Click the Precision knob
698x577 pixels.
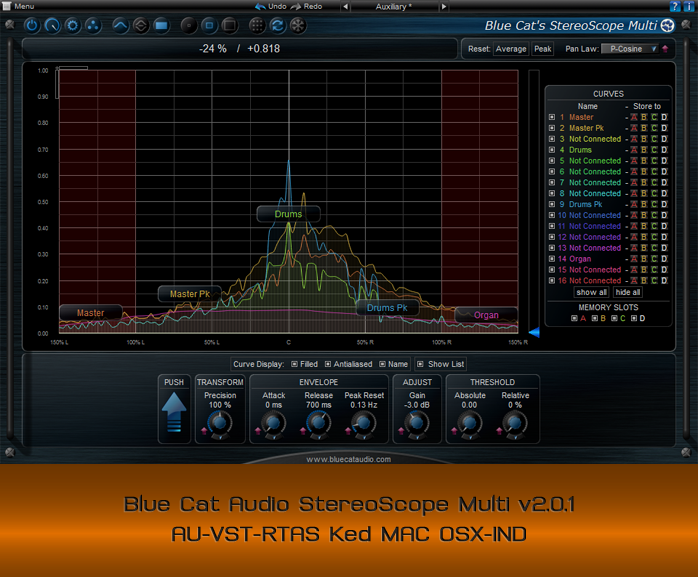pos(220,423)
